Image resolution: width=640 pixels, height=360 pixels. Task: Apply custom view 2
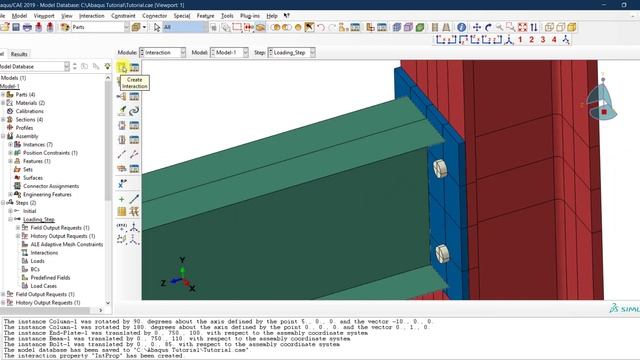[531, 40]
